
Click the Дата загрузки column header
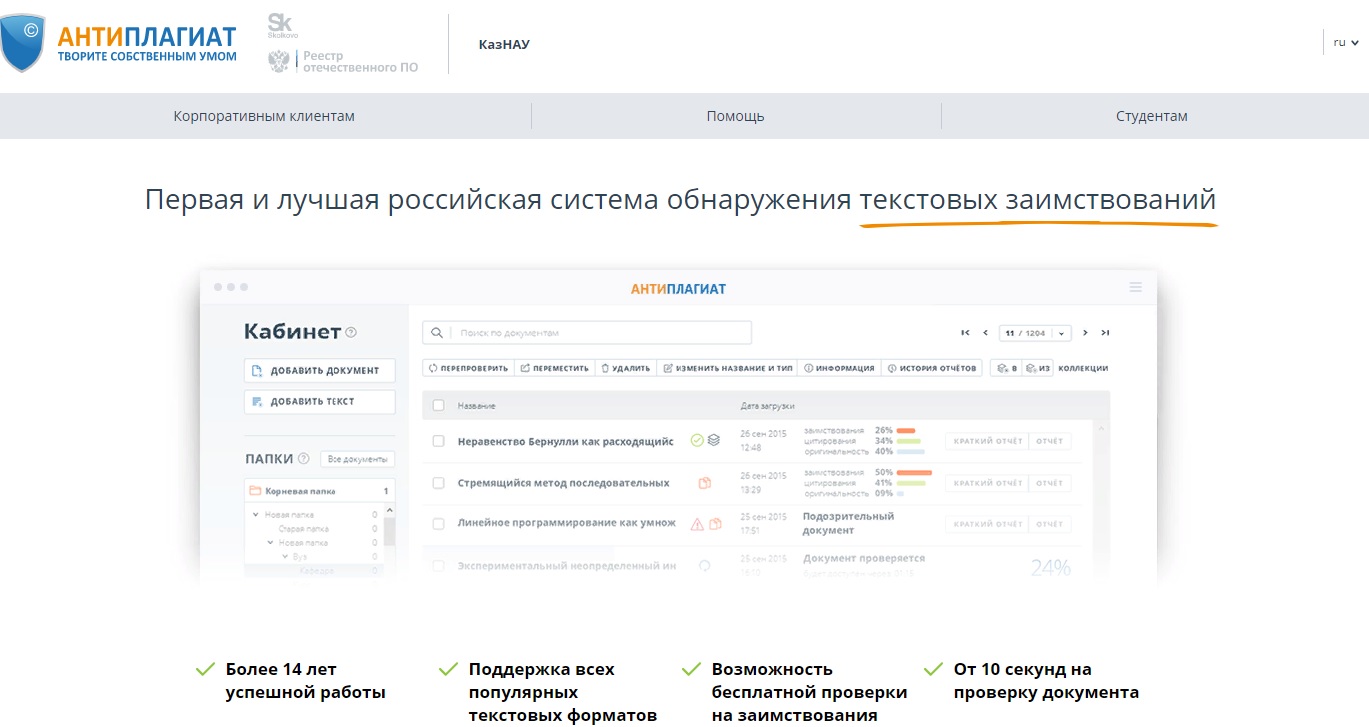(x=767, y=406)
